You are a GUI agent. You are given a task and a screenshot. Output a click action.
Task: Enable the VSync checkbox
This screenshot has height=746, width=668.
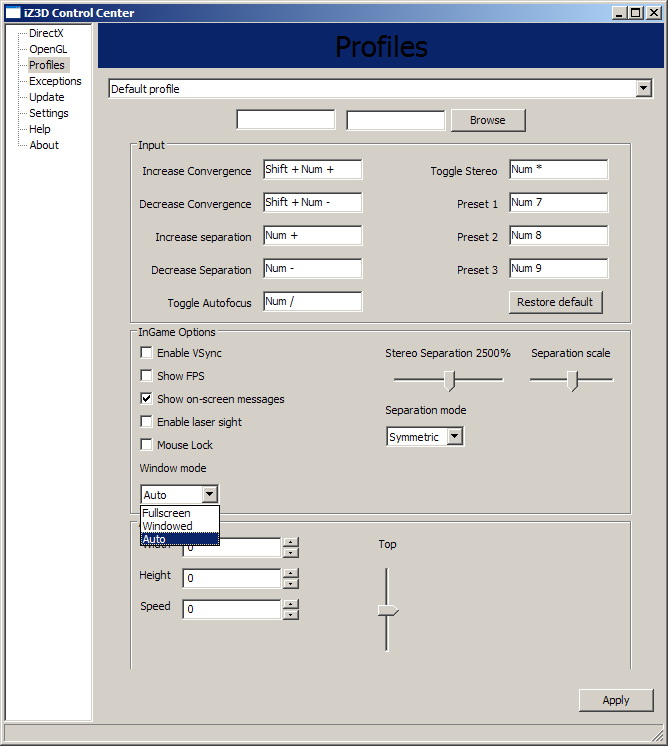point(147,353)
